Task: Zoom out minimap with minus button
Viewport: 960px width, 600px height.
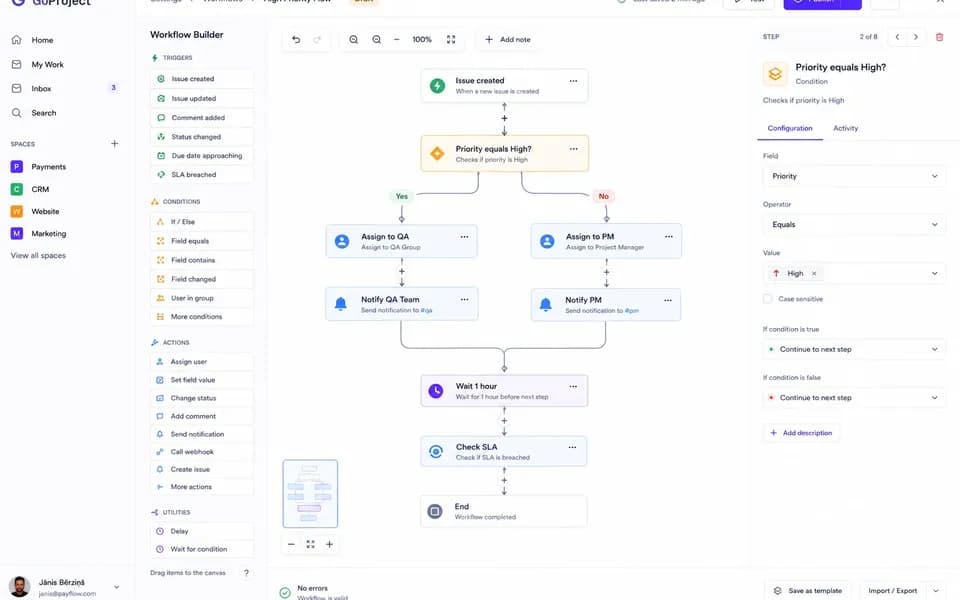Action: pos(291,544)
